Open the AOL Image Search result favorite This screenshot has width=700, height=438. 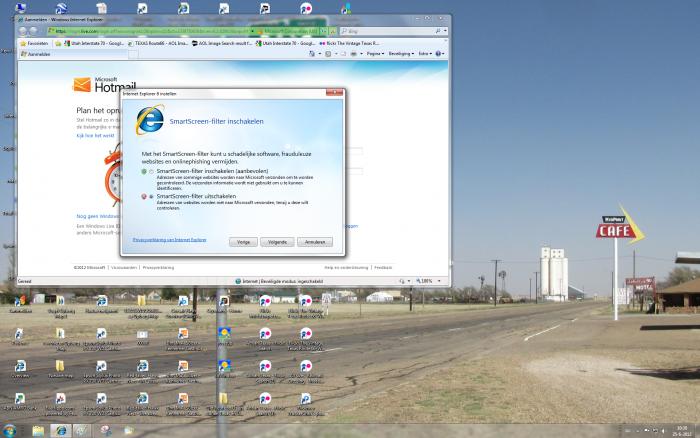pyautogui.click(x=222, y=43)
